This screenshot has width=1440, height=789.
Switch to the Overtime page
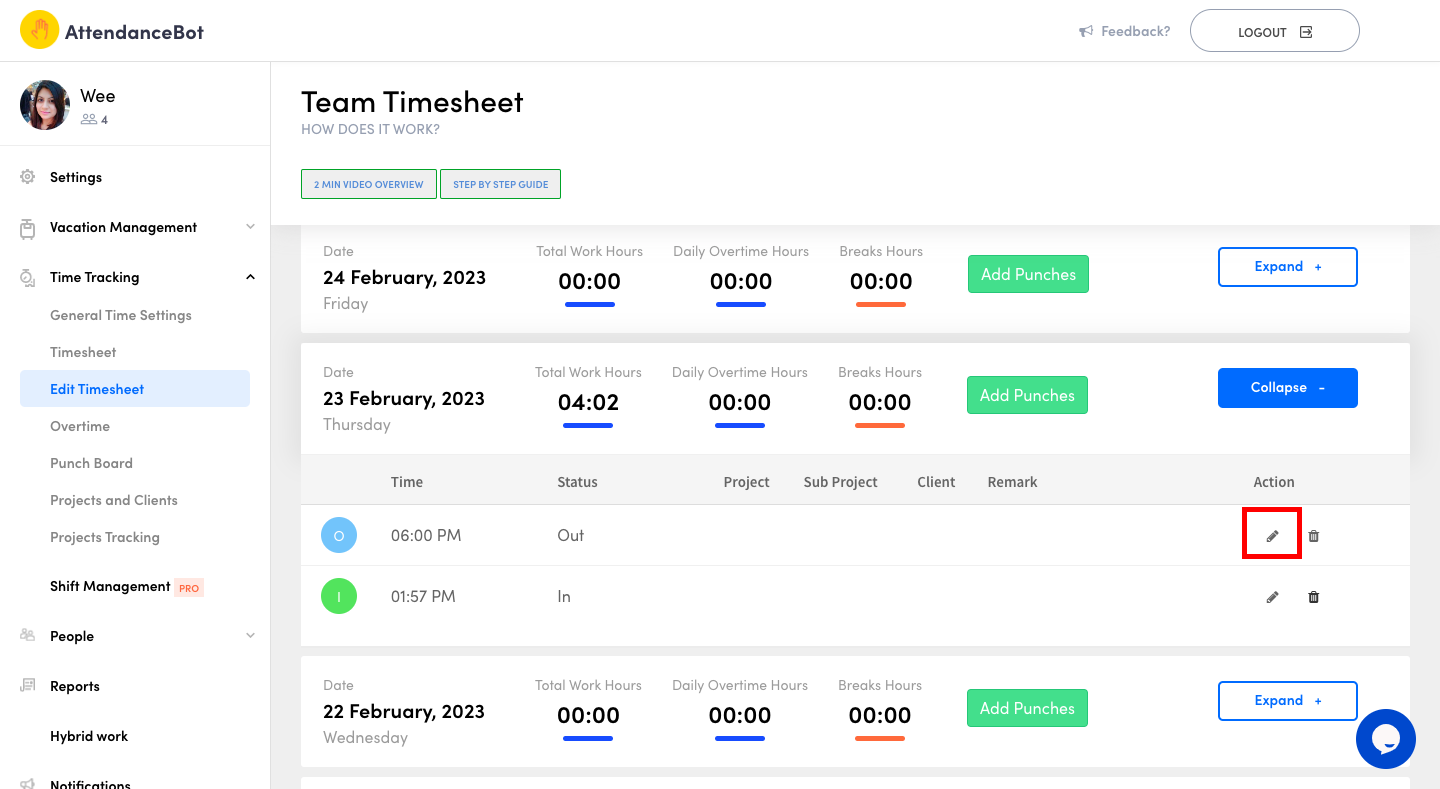[x=80, y=426]
